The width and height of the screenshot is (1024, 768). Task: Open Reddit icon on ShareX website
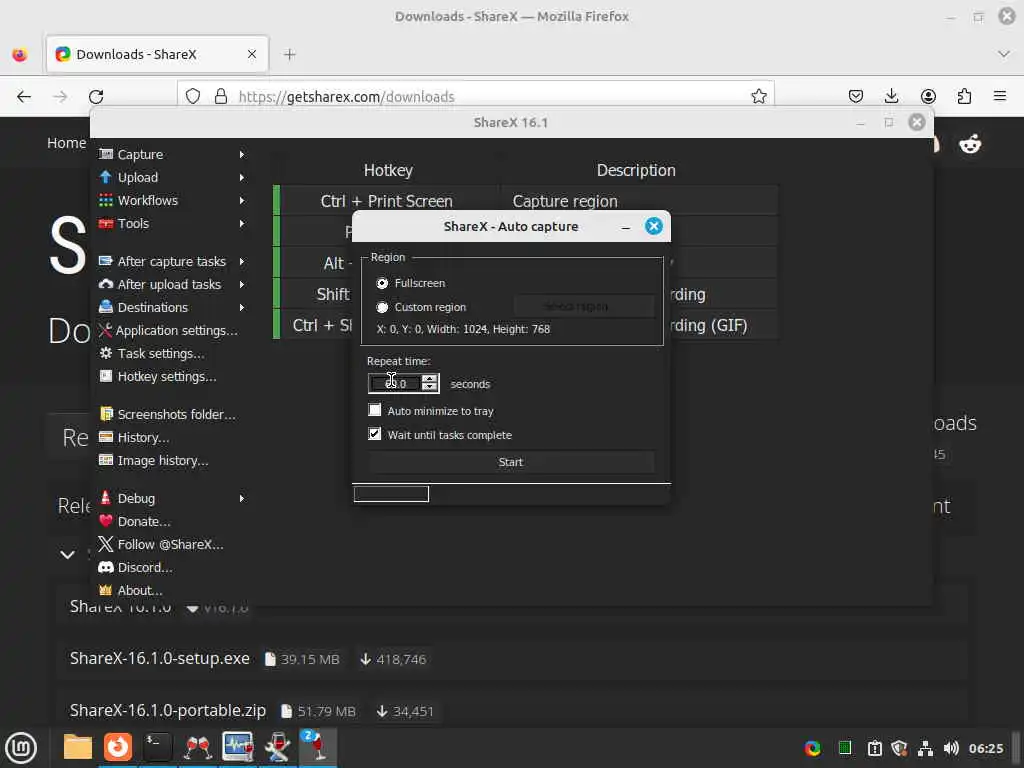click(x=970, y=144)
